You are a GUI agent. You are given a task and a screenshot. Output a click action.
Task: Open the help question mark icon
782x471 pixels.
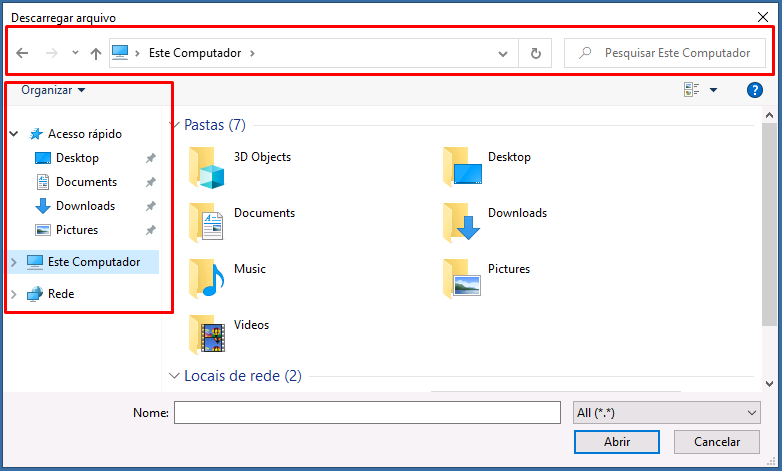755,90
